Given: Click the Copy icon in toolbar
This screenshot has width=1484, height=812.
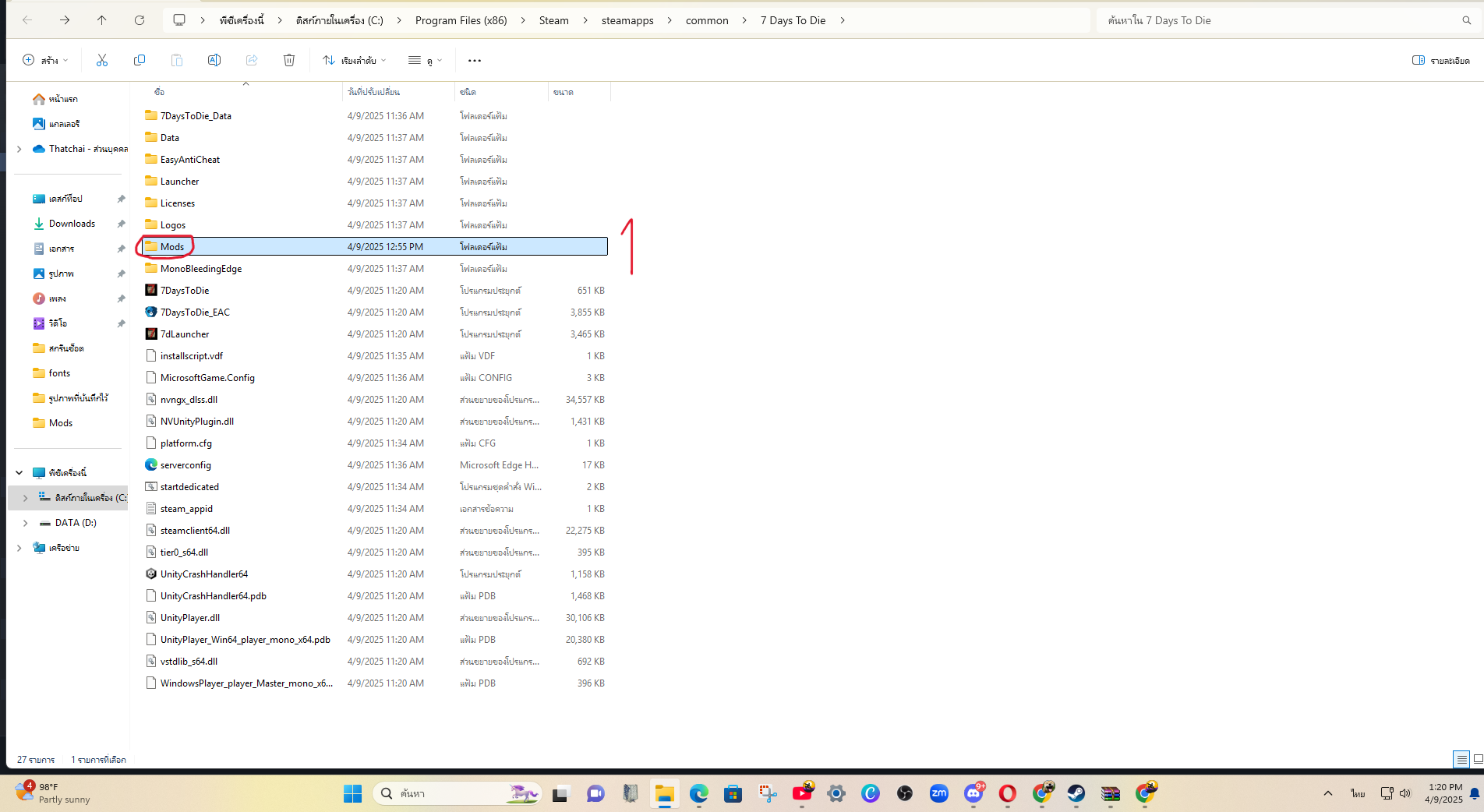Looking at the screenshot, I should pos(140,60).
